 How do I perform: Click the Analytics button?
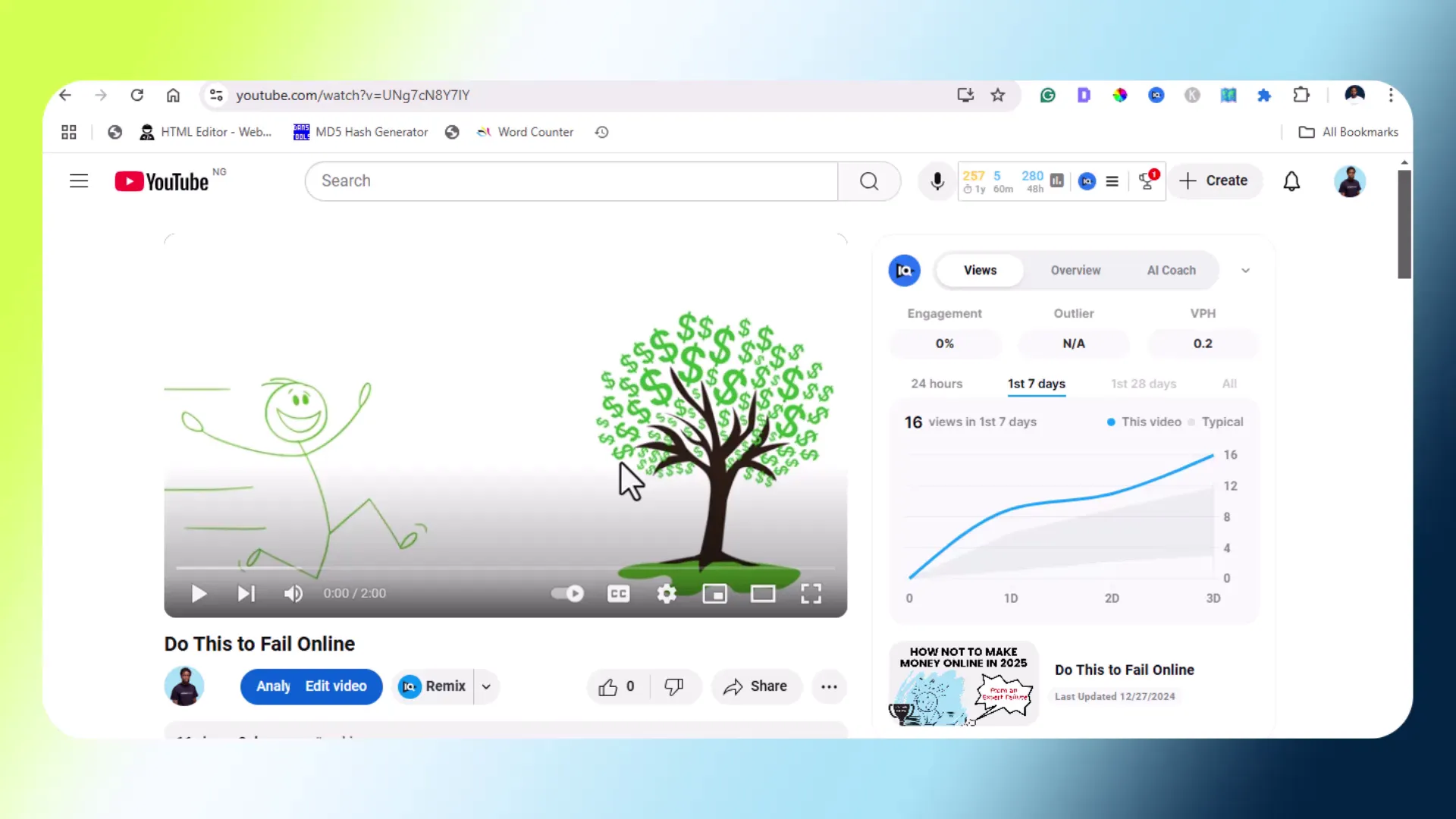[271, 687]
